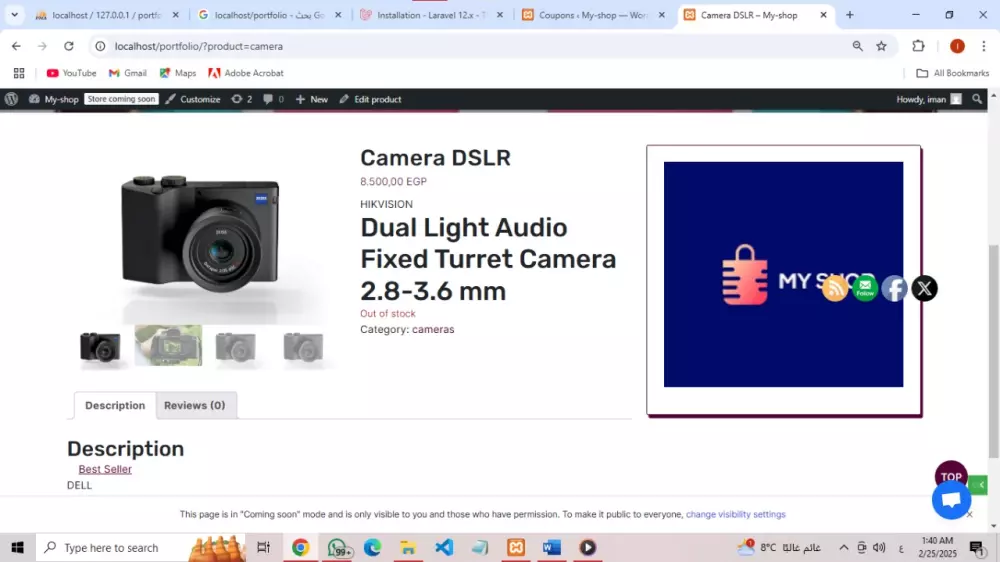Open the cameras category link
This screenshot has width=1000, height=562.
point(433,329)
